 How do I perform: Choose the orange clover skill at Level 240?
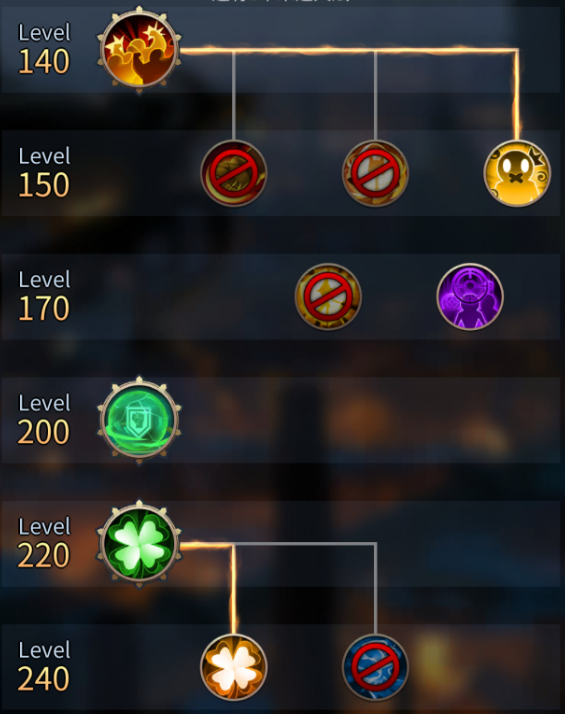[234, 667]
